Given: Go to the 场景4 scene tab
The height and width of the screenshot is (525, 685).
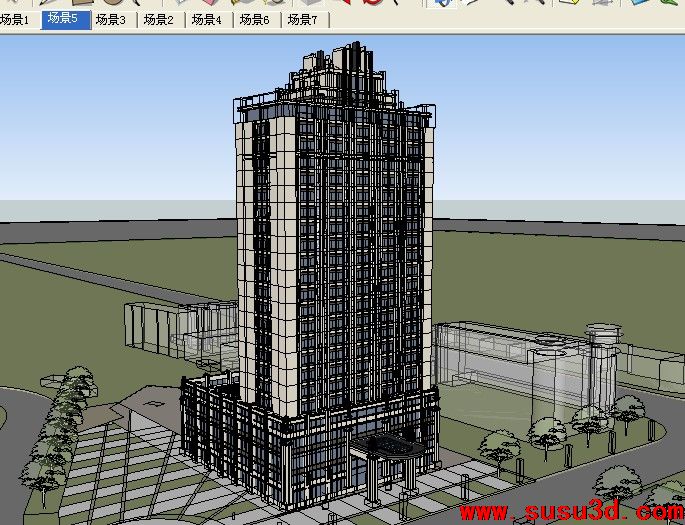Looking at the screenshot, I should point(210,20).
